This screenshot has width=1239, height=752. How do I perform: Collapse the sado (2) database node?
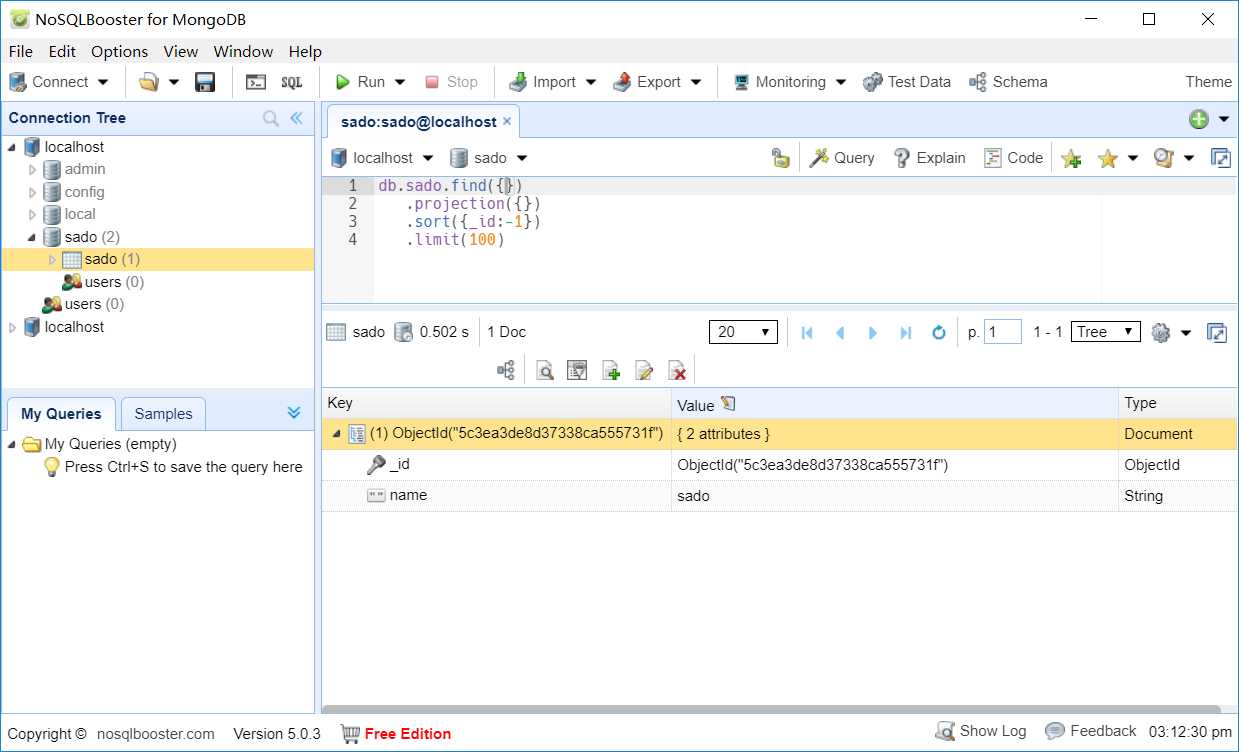(x=32, y=237)
